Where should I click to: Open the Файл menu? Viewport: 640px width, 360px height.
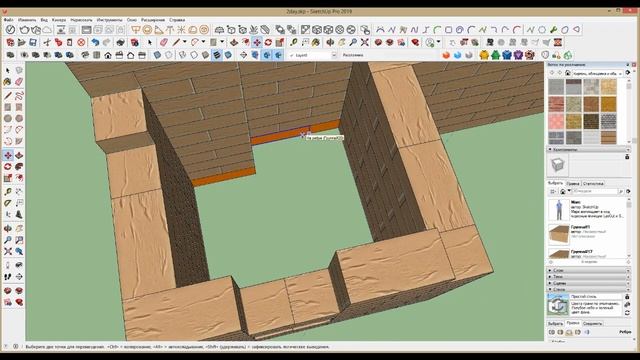pyautogui.click(x=8, y=20)
